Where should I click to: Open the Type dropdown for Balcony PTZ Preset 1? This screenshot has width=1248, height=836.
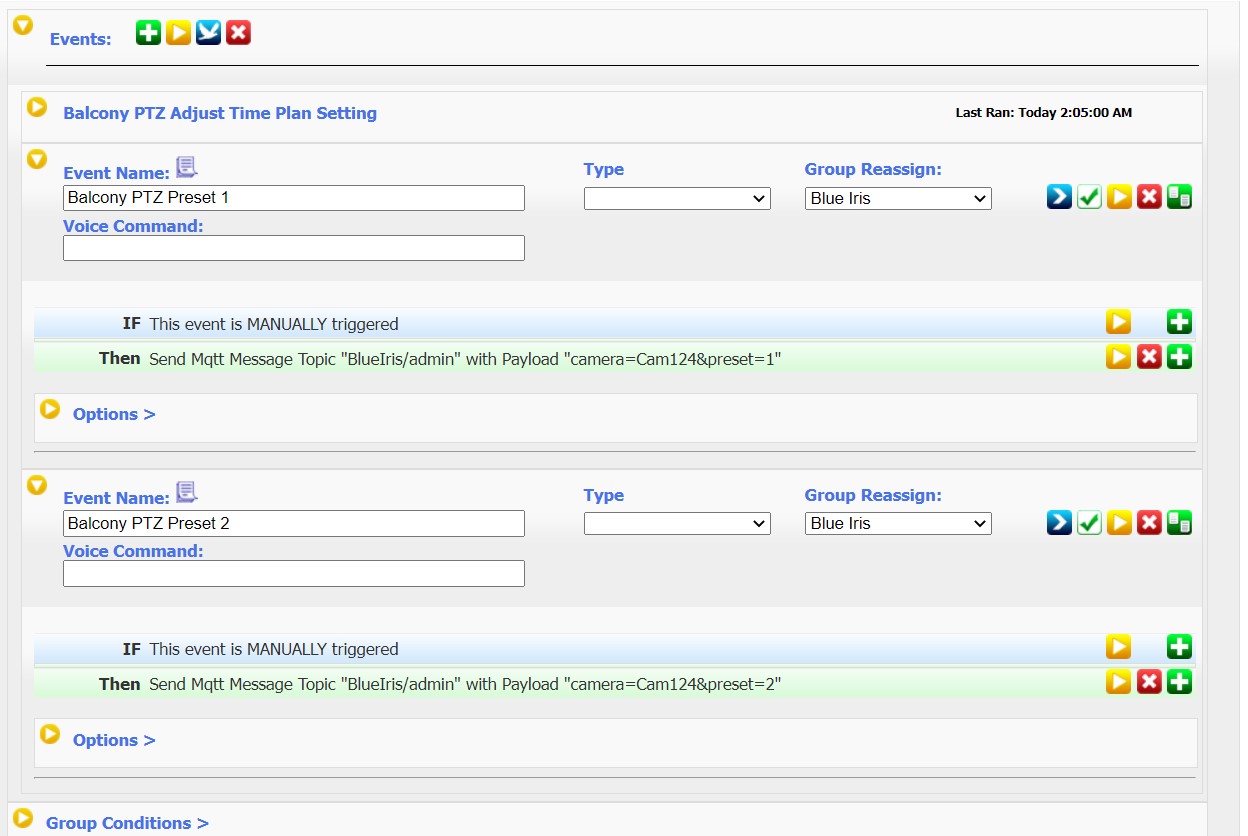click(x=677, y=198)
